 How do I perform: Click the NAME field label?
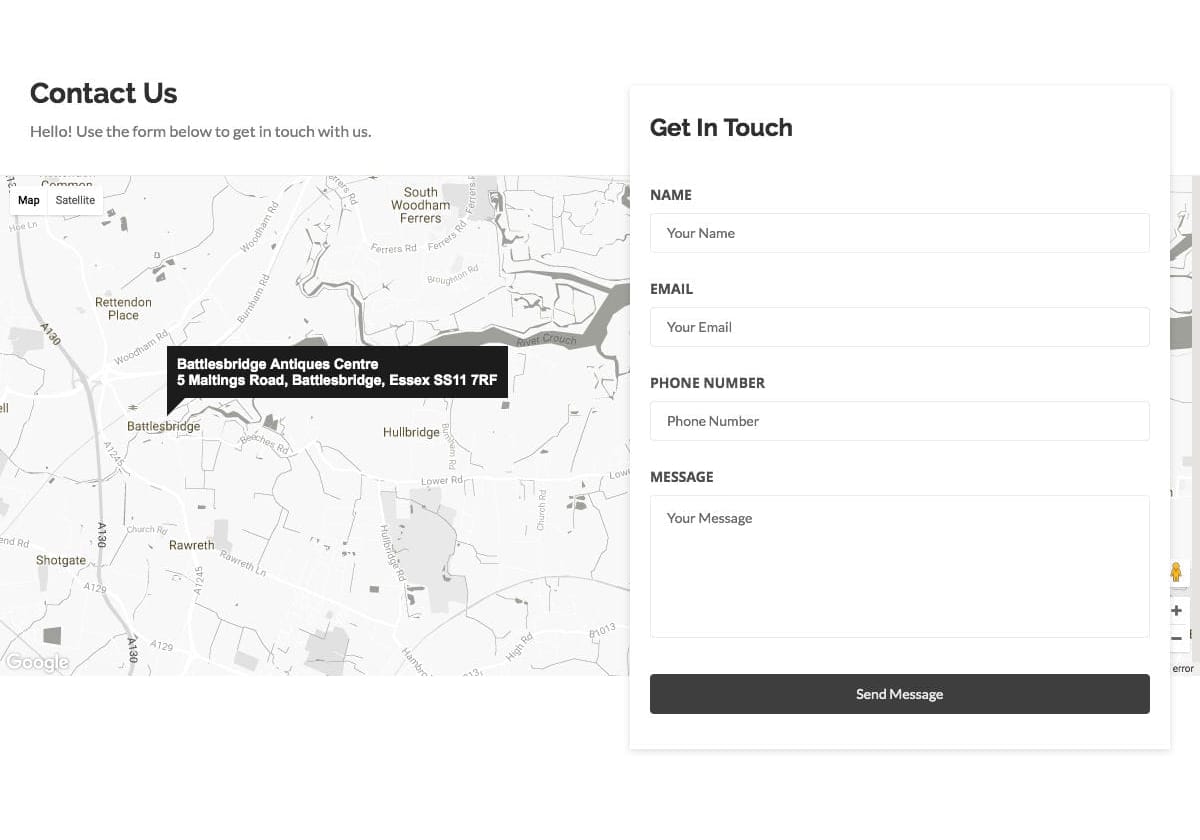[671, 195]
